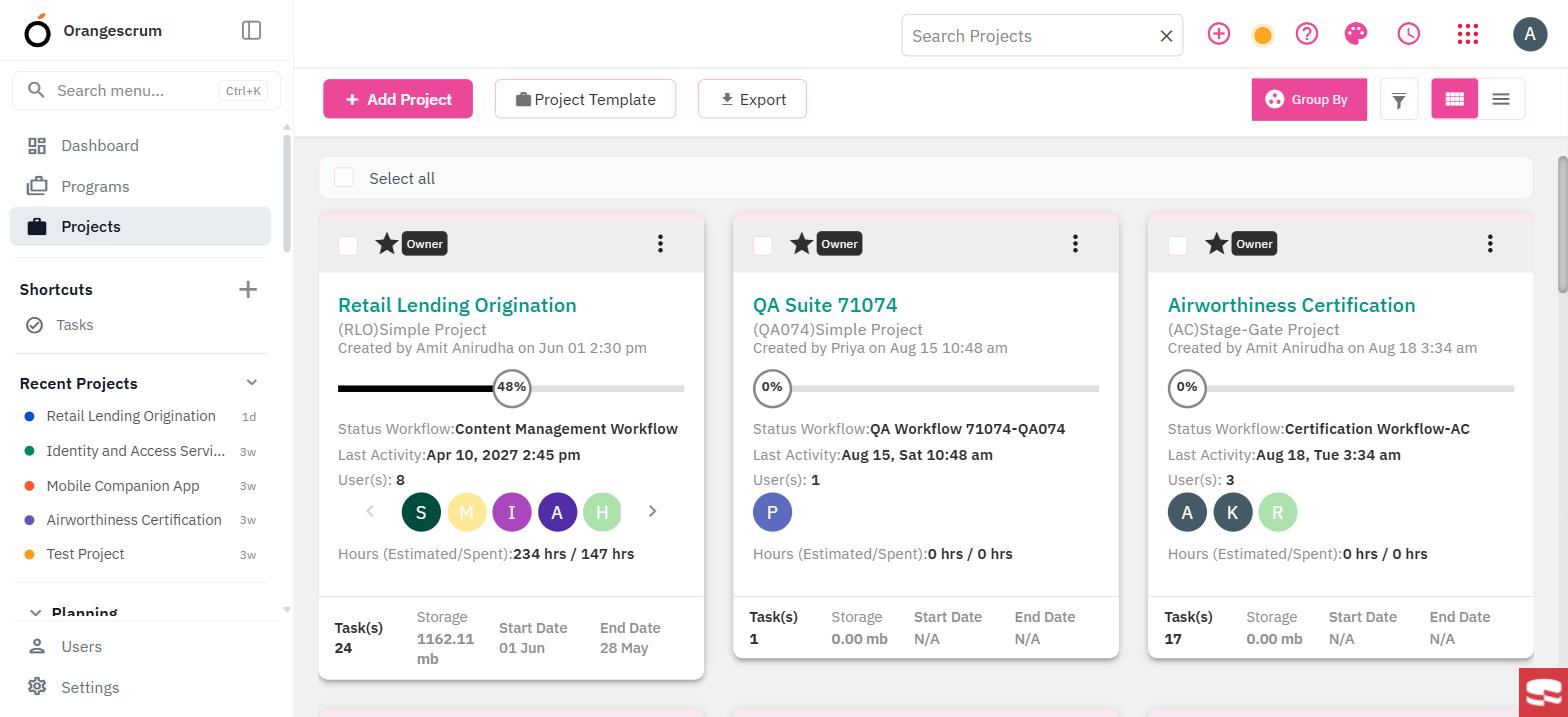Switch to card grid view
The height and width of the screenshot is (717, 1568).
(x=1454, y=99)
